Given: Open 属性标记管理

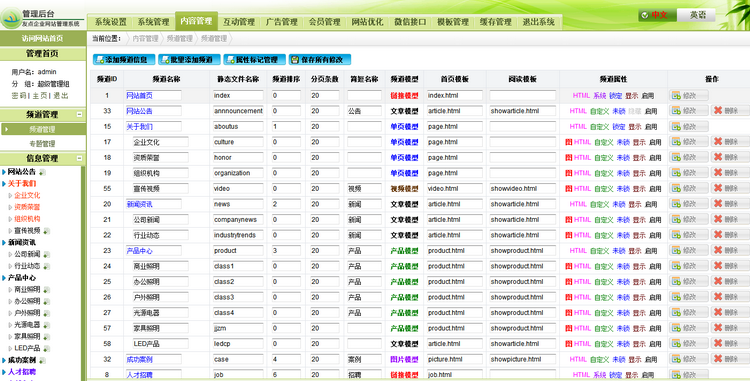Looking at the screenshot, I should 254,60.
